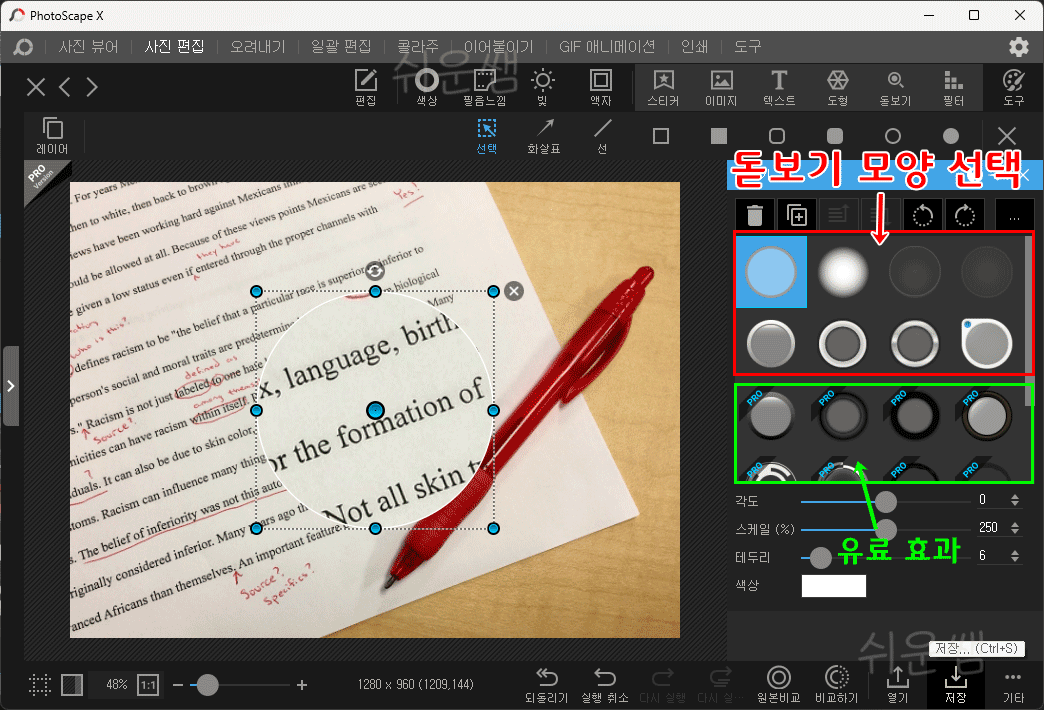
Task: Open the 색상 (Color) tool
Action: click(x=427, y=87)
